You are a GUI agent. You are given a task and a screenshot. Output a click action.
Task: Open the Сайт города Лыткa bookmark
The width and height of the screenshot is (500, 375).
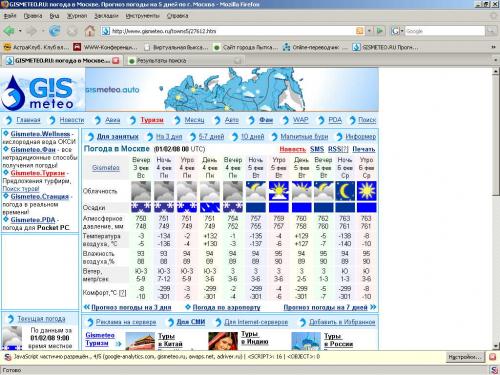point(246,47)
